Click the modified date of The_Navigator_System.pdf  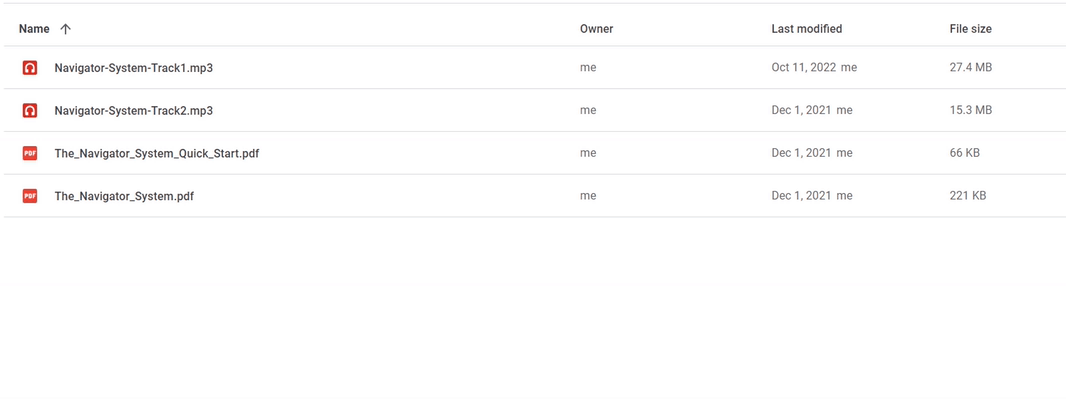(x=801, y=196)
